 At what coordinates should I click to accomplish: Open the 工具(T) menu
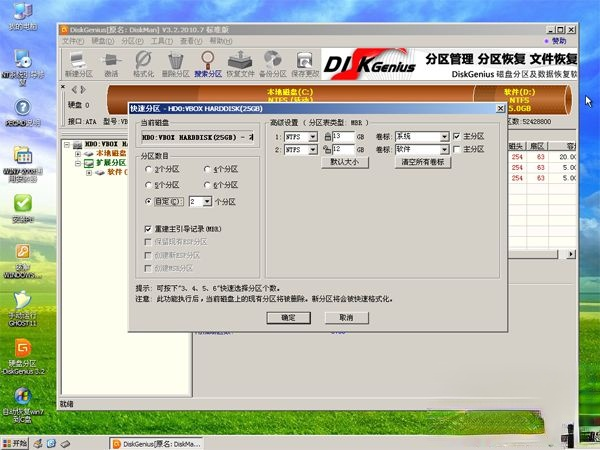[x=161, y=41]
